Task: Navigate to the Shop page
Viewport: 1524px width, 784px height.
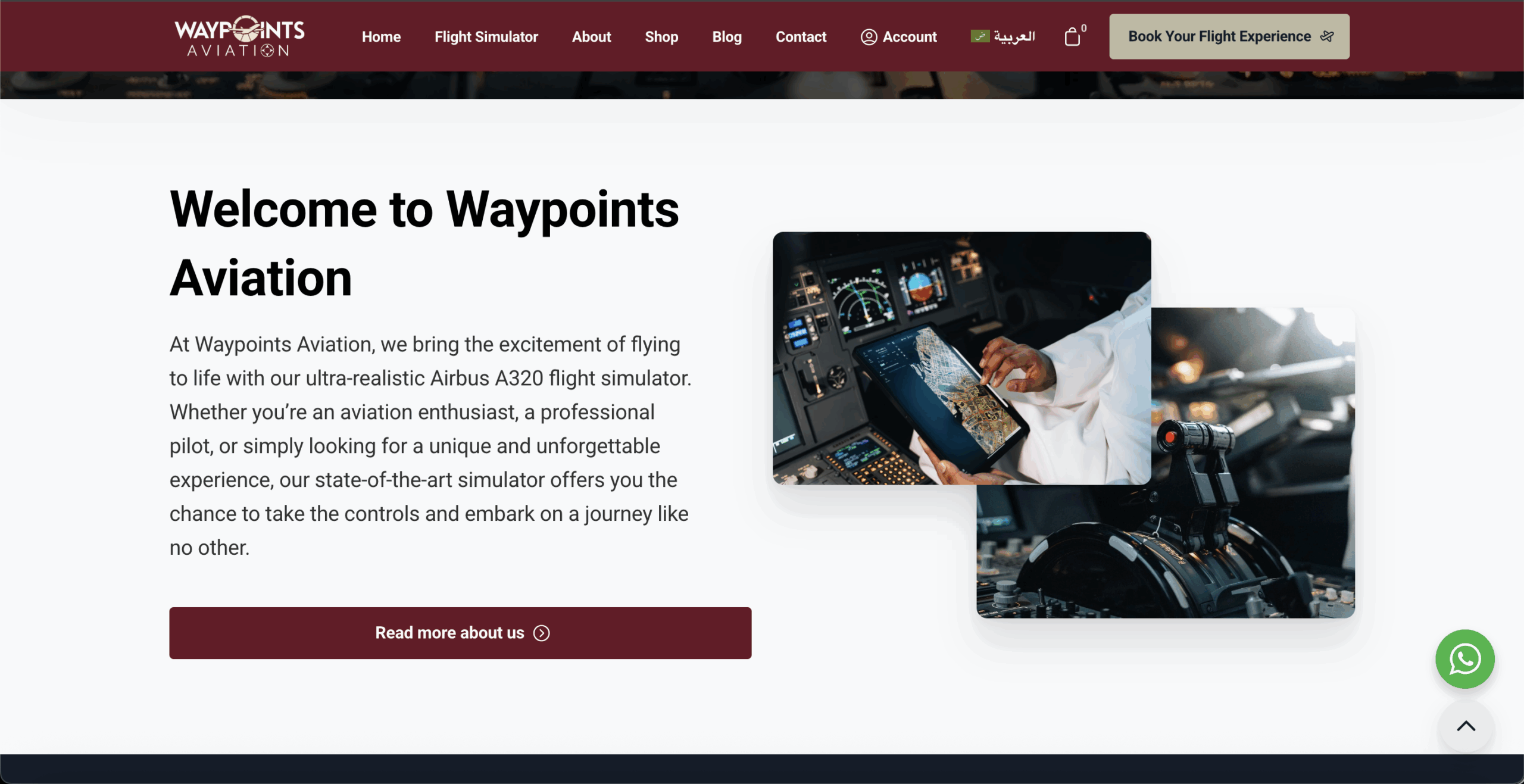Action: (661, 37)
